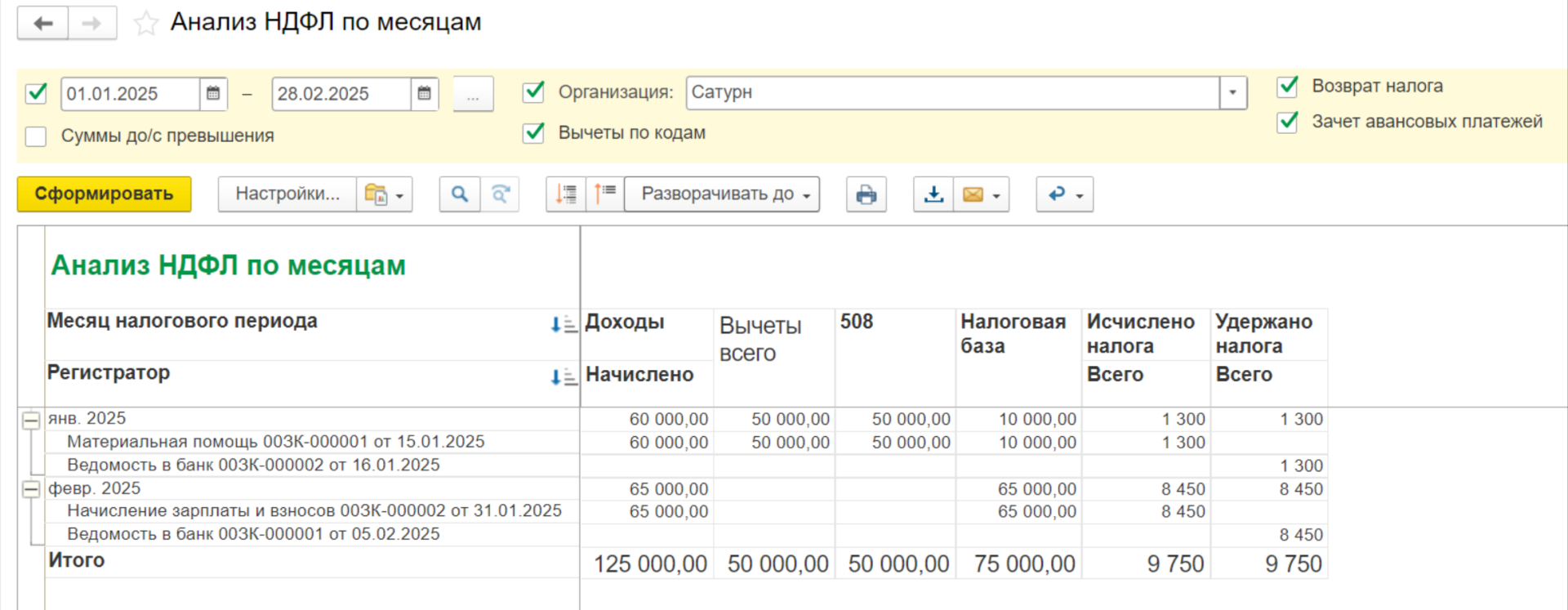This screenshot has width=1568, height=610.
Task: Add report to favorites with star icon
Action: point(145,24)
